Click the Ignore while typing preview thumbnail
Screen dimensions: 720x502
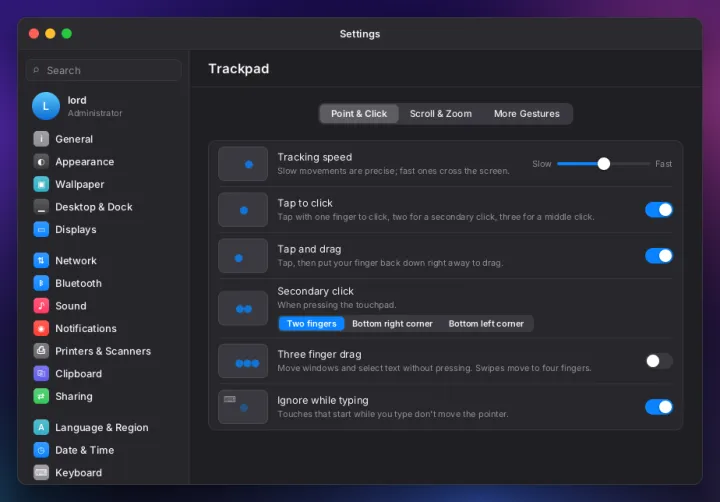point(243,407)
